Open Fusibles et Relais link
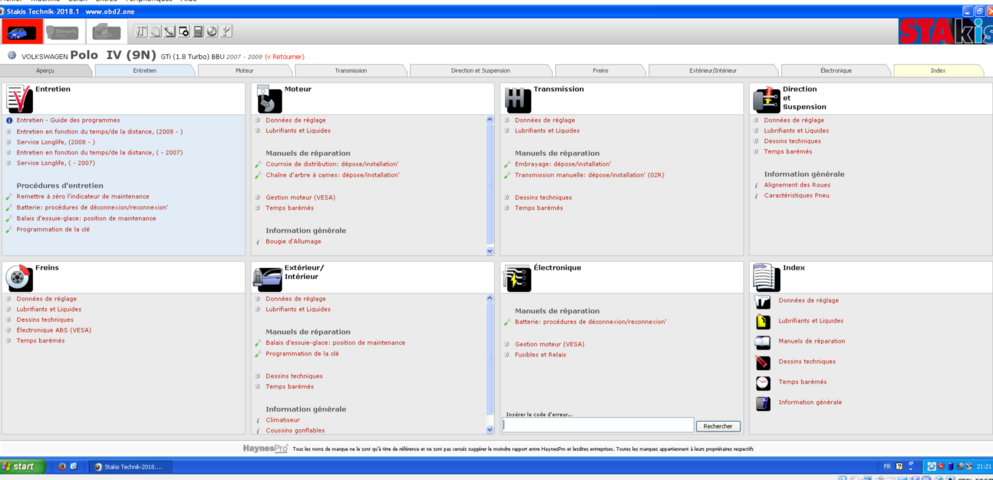This screenshot has height=480, width=993. coord(540,355)
